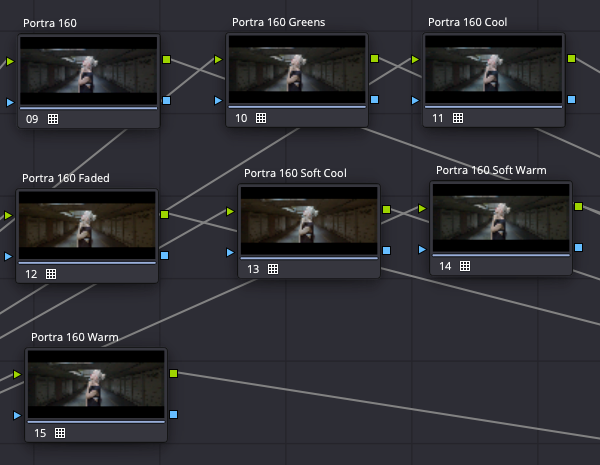Select the Portra 160 Soft Warm node thumbnail
The height and width of the screenshot is (465, 600).
point(501,218)
